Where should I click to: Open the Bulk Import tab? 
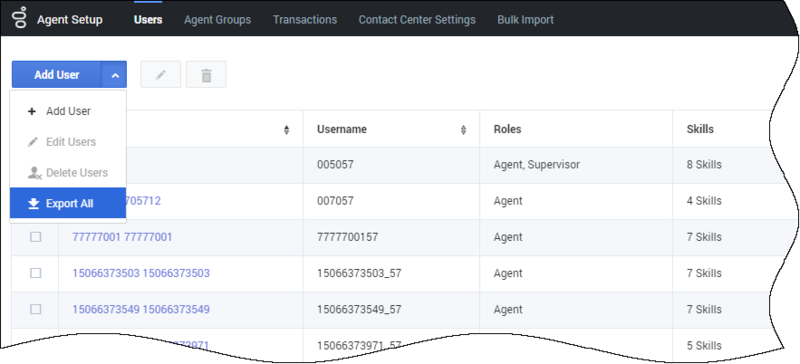tap(526, 19)
